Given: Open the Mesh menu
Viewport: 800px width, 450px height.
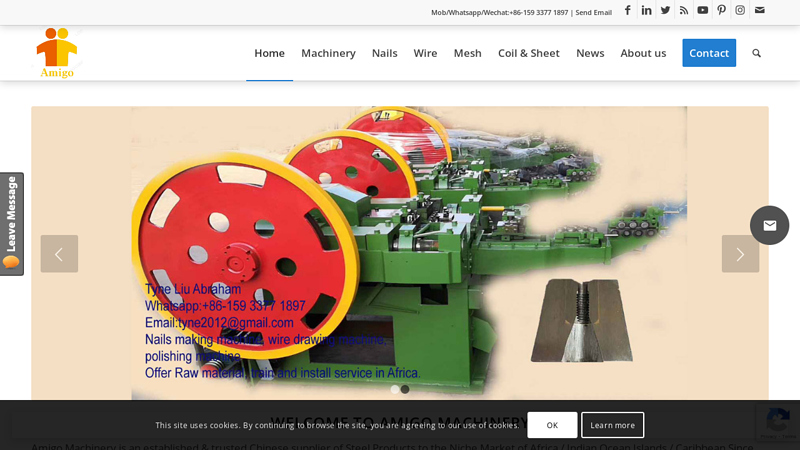Looking at the screenshot, I should coord(467,53).
